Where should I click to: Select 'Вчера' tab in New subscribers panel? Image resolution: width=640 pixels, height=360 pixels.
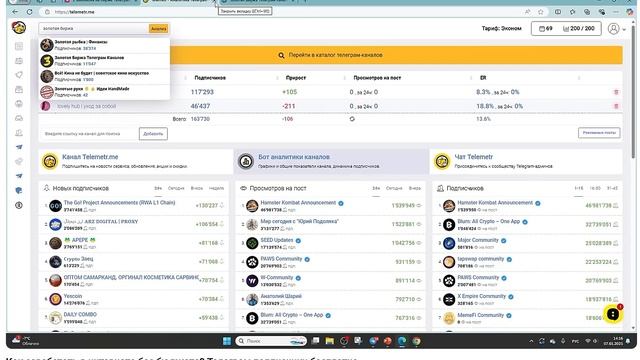coord(197,188)
